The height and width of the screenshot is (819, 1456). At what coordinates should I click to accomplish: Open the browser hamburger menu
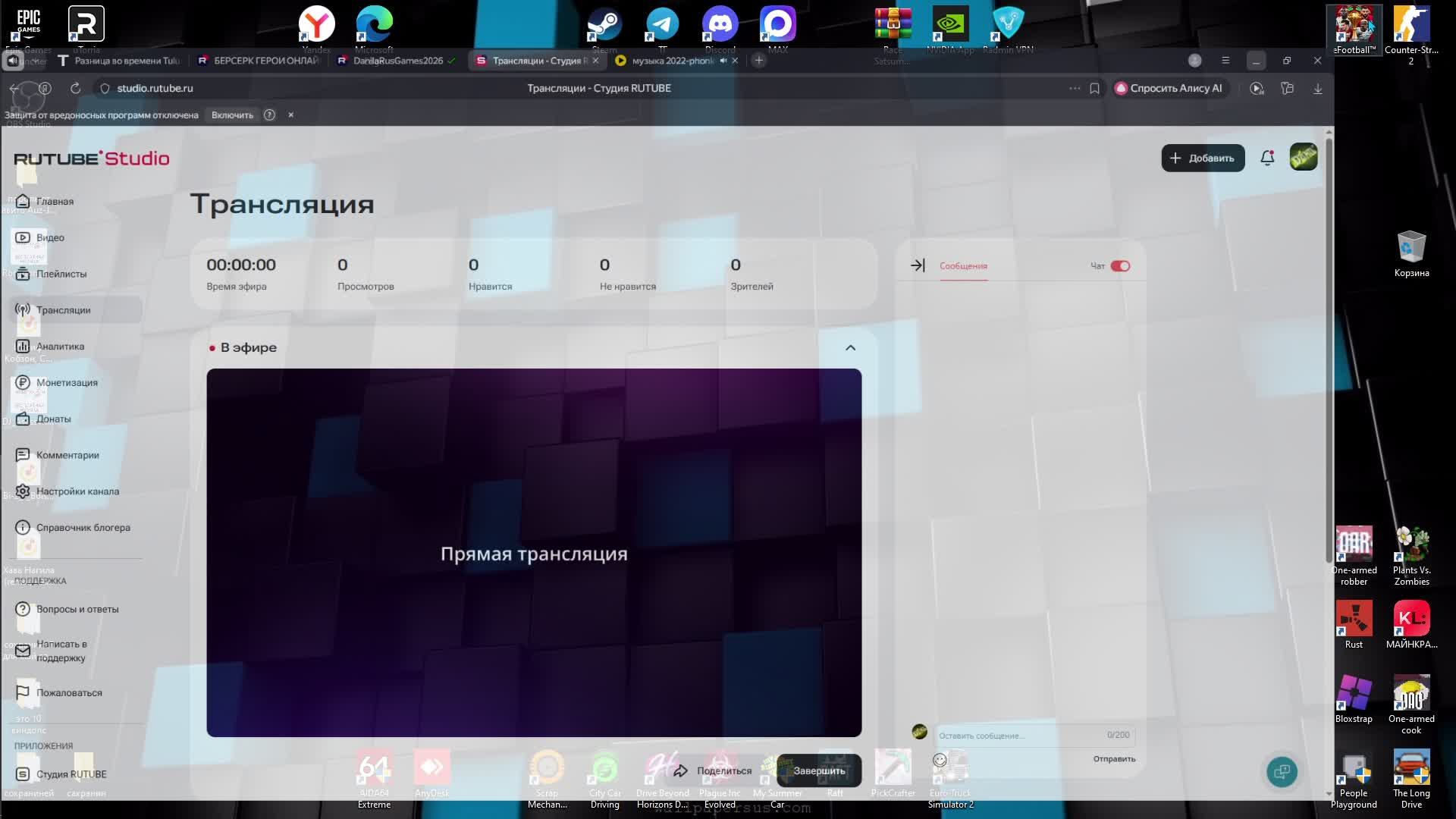coord(1225,61)
